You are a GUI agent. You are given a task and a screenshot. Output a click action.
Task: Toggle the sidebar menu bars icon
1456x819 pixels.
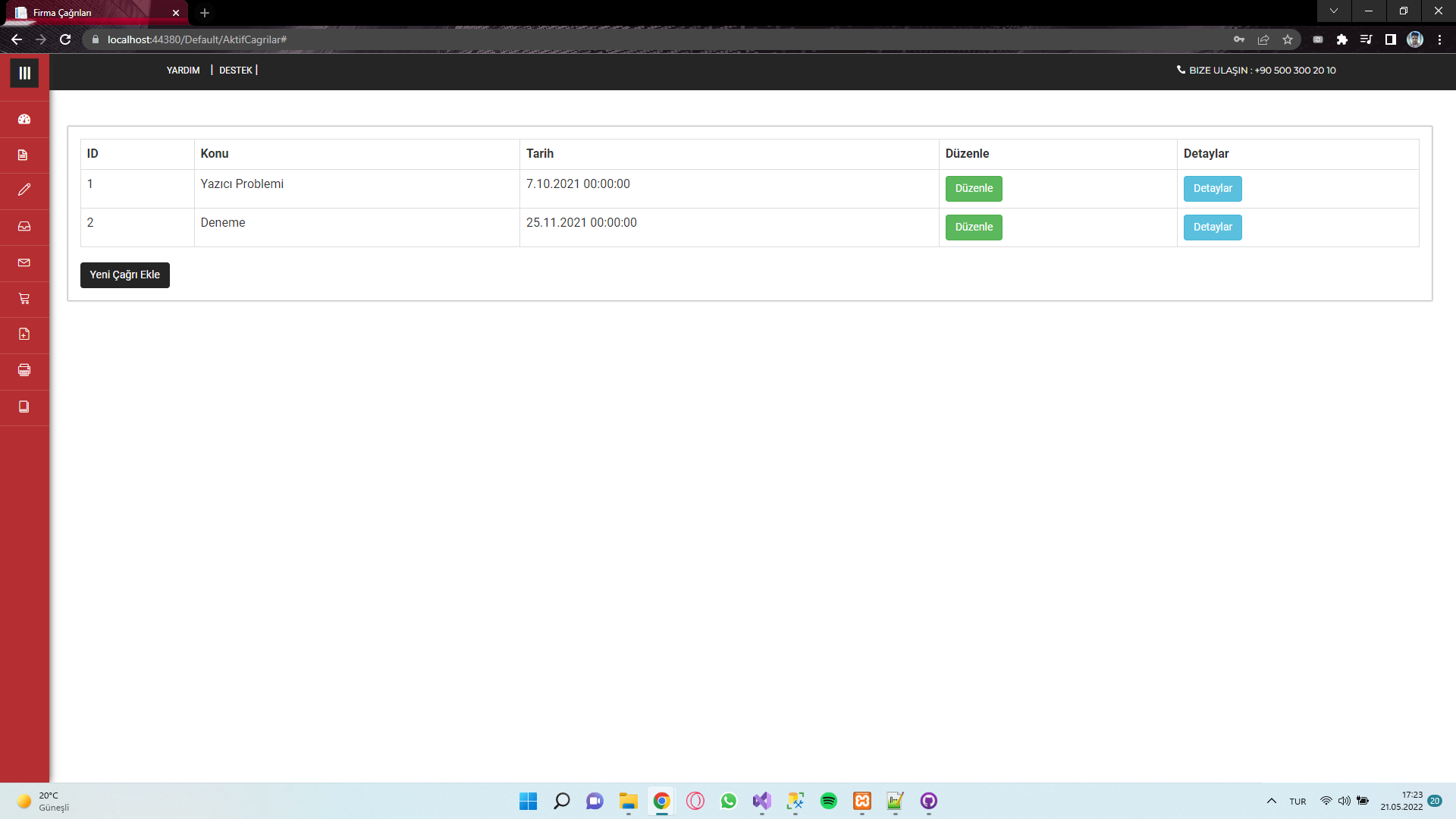(24, 73)
